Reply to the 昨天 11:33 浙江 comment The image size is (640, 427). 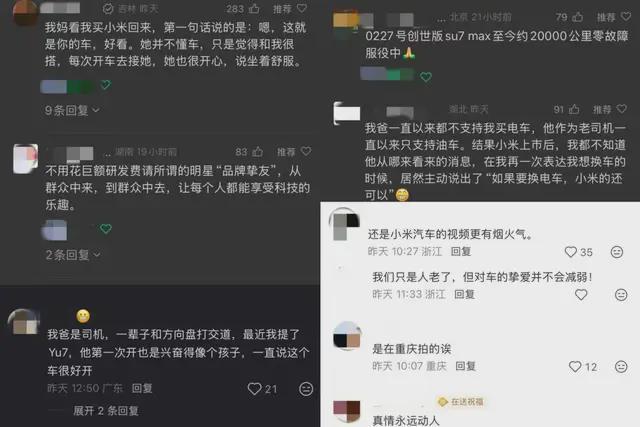point(464,294)
